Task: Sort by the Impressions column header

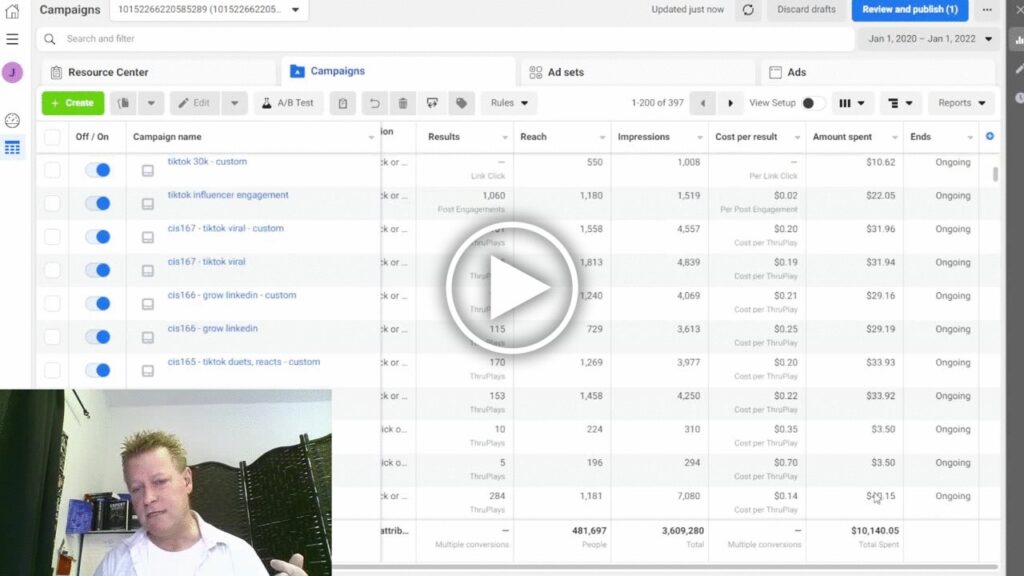Action: tap(643, 137)
